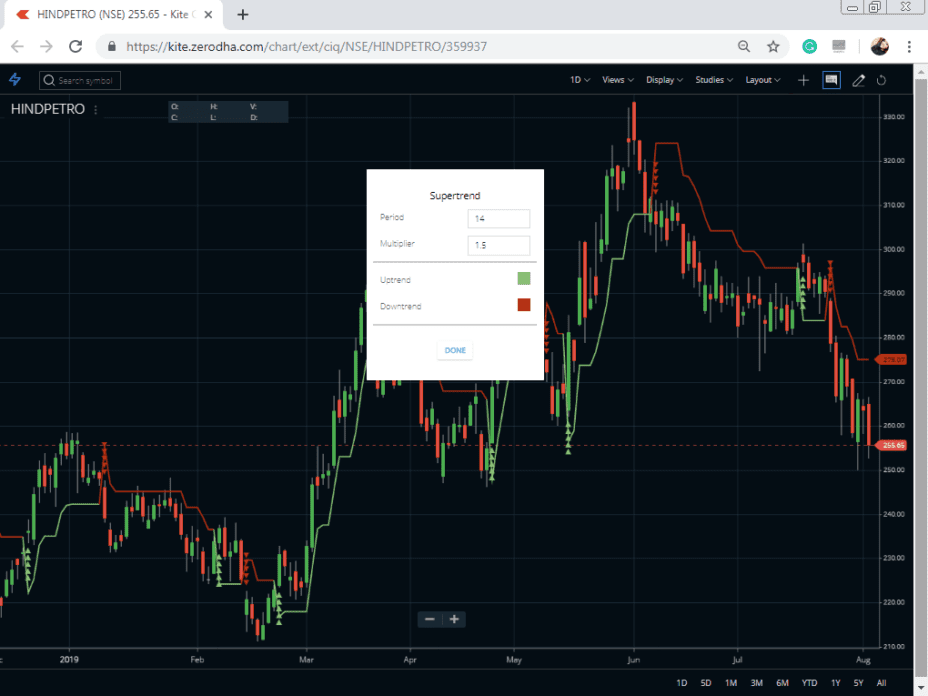Open the Display menu

[x=664, y=80]
